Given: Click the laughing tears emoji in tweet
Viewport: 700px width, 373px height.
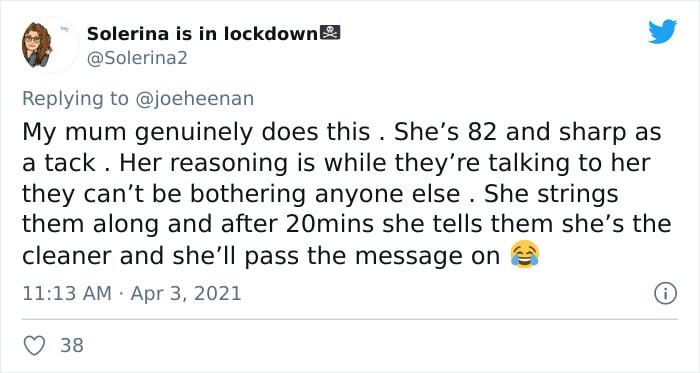Looking at the screenshot, I should pos(525,254).
